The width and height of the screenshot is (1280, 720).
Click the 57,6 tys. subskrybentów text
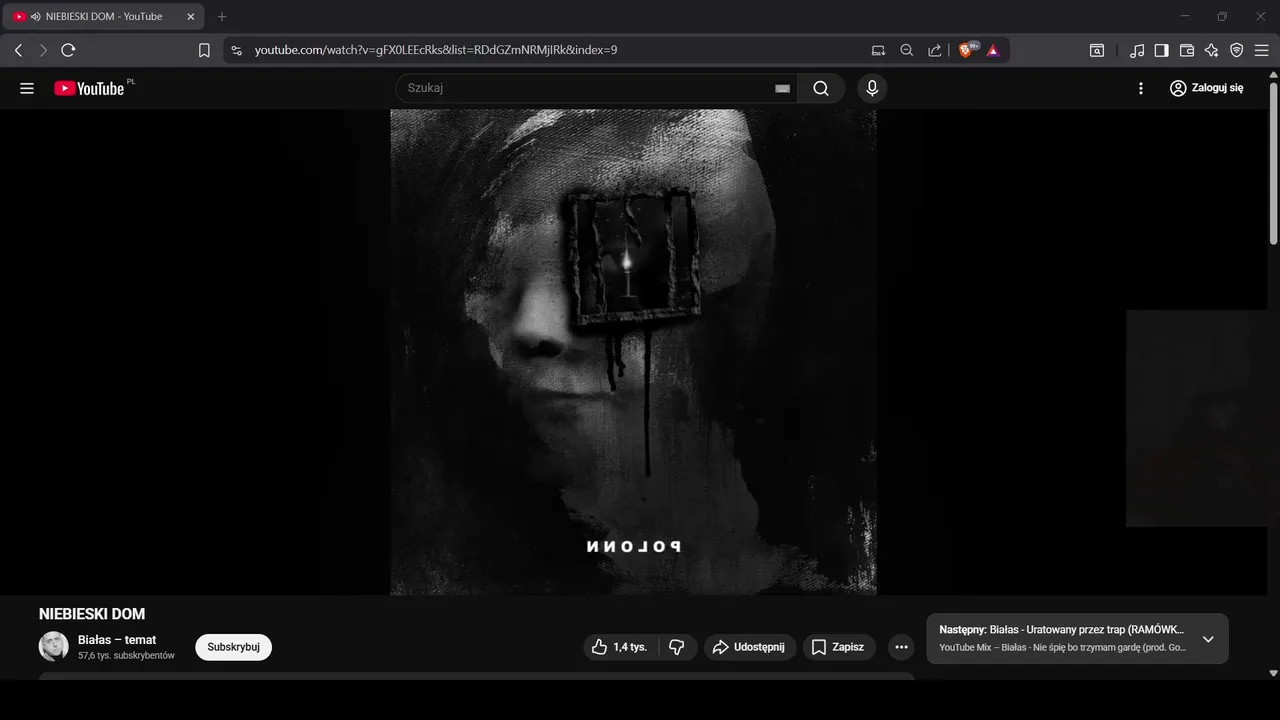point(126,656)
